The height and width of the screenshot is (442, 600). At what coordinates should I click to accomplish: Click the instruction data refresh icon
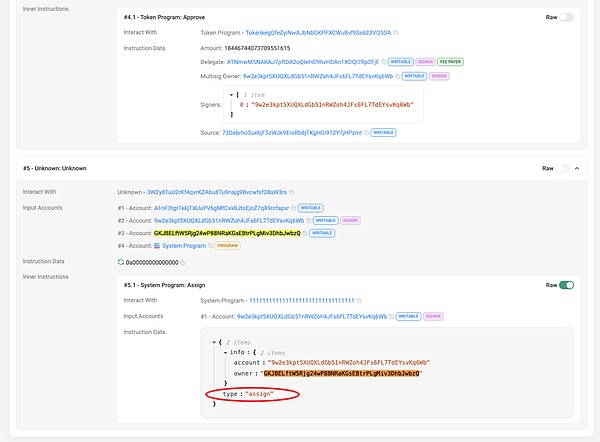click(x=121, y=261)
